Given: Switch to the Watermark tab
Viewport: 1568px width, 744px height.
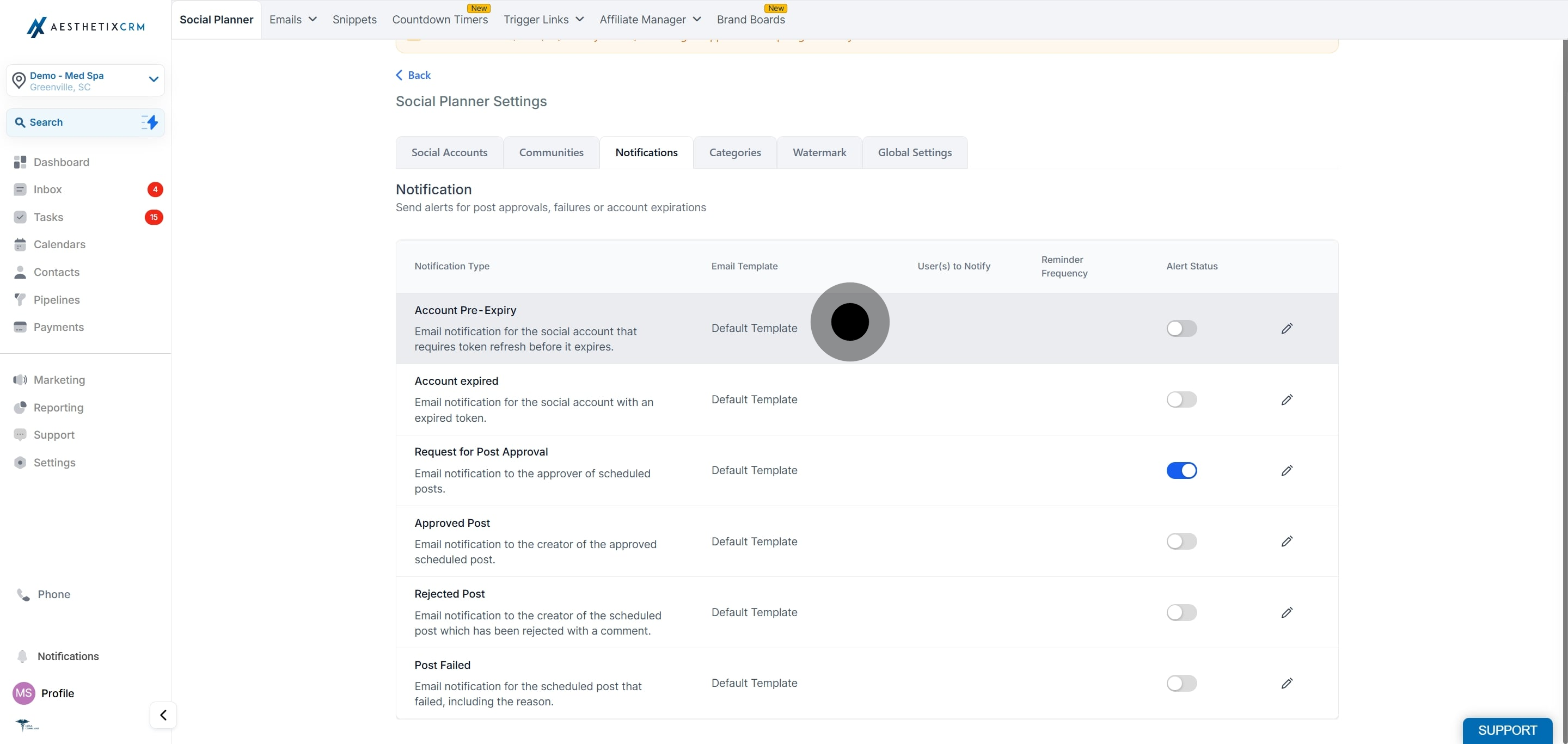Looking at the screenshot, I should [819, 153].
